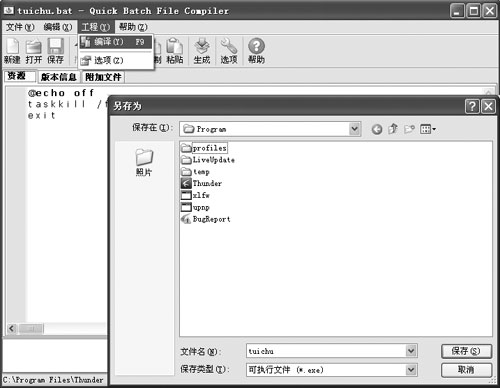
Task: Open the Options (选项) wrench toolbar icon
Action: [229, 51]
